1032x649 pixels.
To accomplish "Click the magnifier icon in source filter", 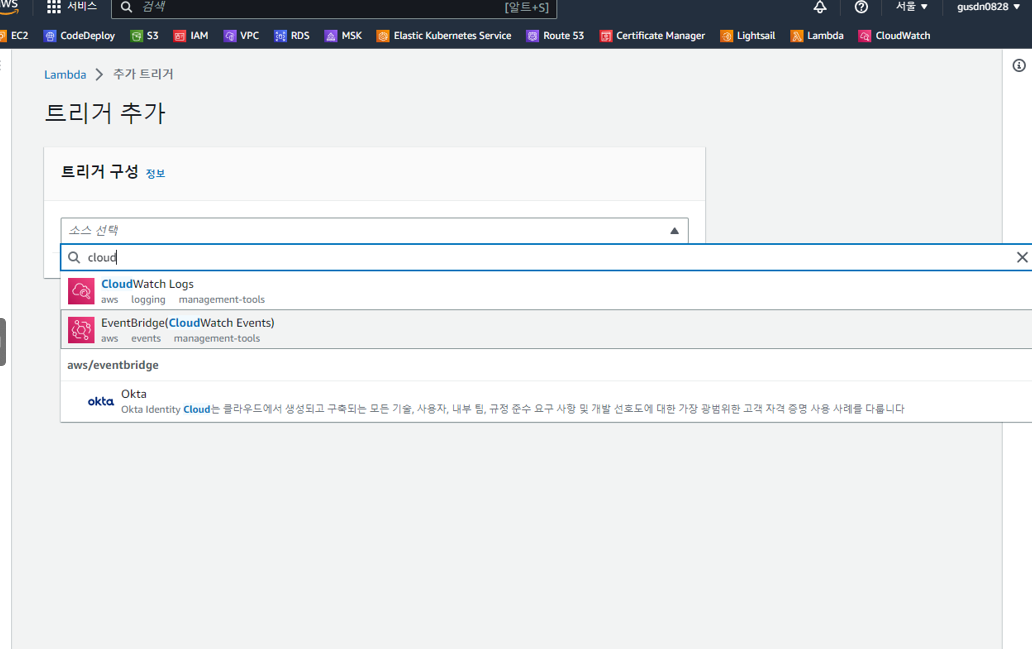I will click(74, 257).
